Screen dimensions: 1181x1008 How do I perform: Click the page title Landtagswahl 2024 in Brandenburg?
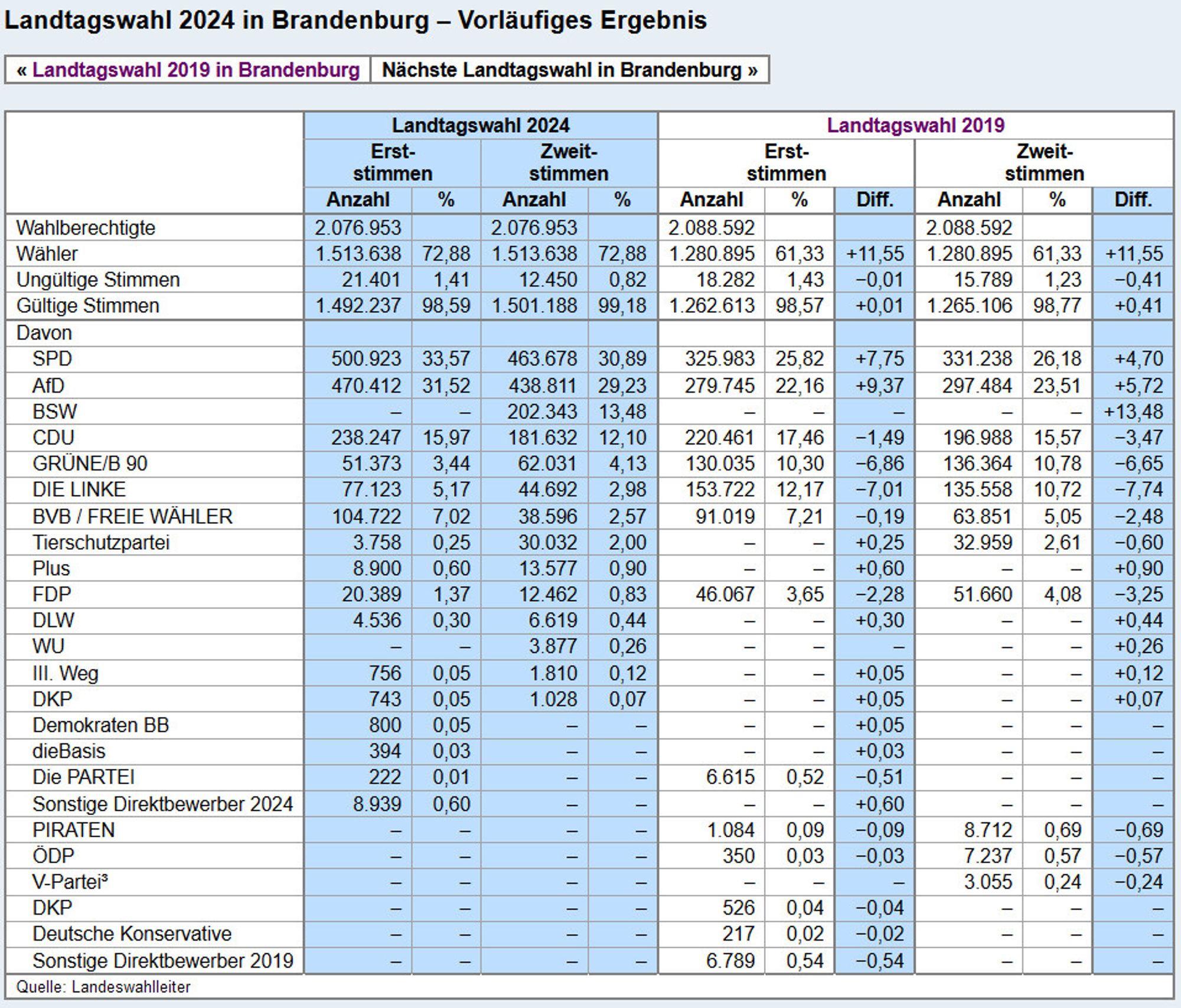tap(355, 20)
